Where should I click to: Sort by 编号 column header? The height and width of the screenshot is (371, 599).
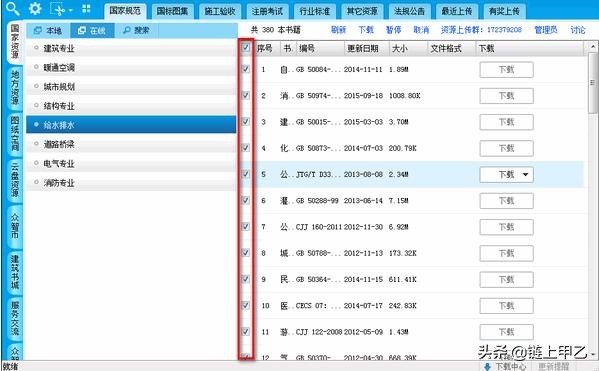pos(320,48)
